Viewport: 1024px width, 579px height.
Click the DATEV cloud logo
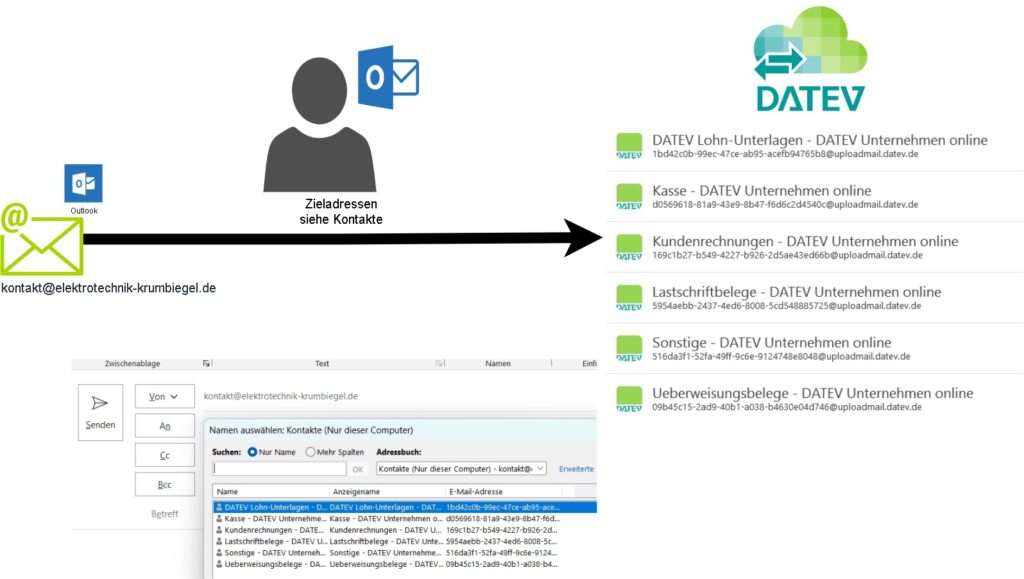pyautogui.click(x=810, y=58)
